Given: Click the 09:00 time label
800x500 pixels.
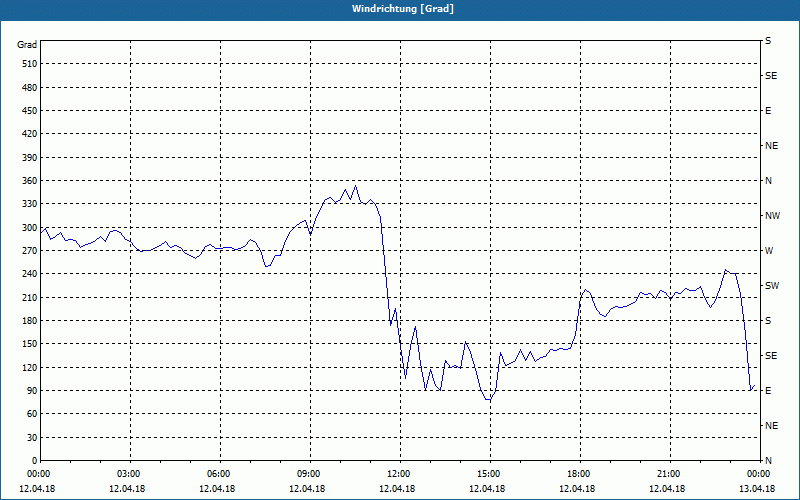Looking at the screenshot, I should (310, 474).
